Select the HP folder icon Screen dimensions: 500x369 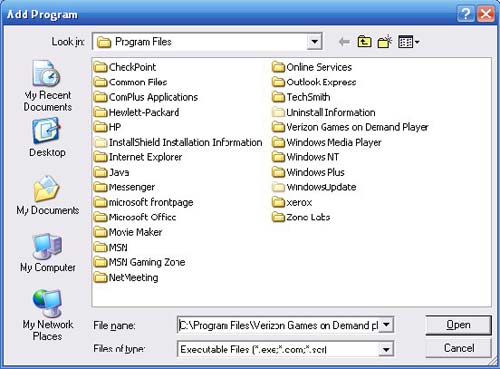(100, 127)
